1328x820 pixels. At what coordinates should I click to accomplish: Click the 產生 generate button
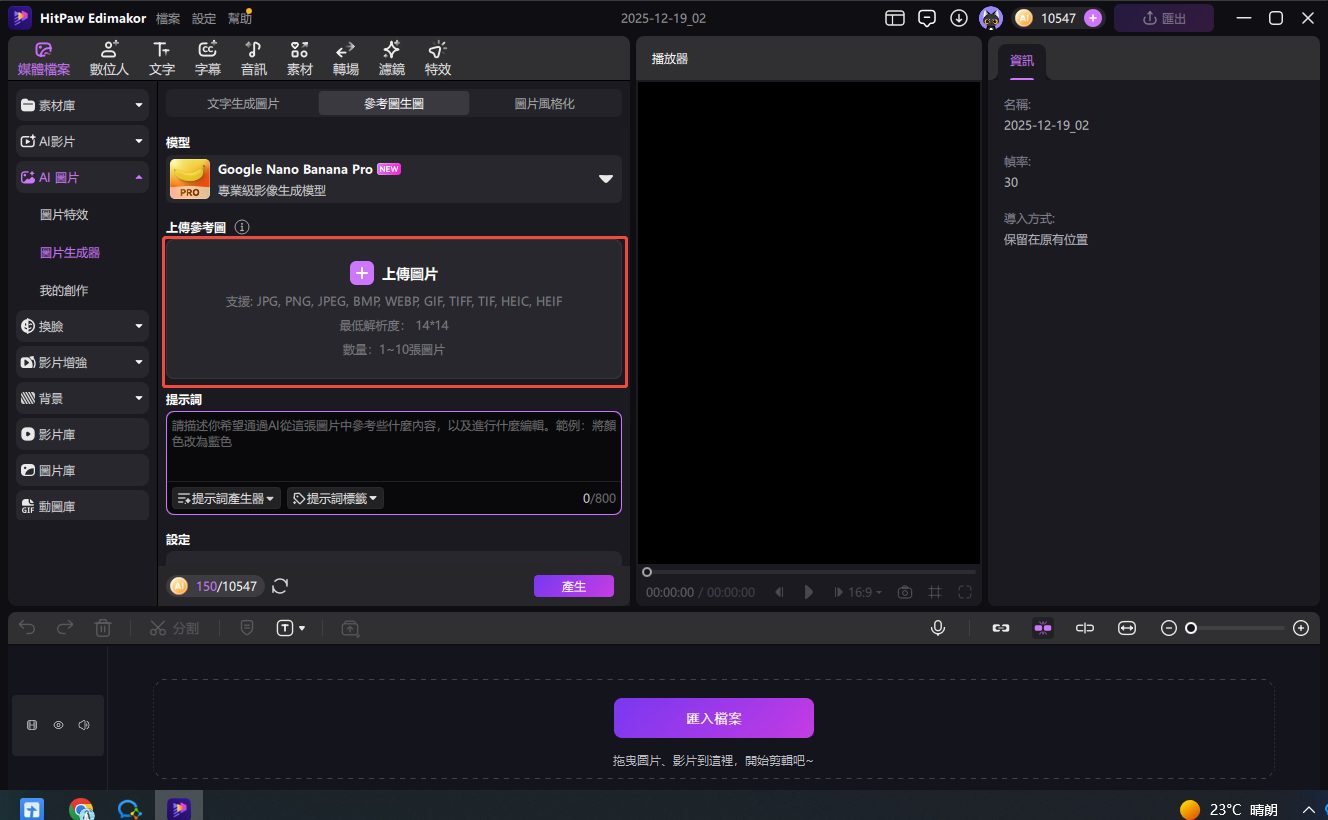tap(574, 587)
